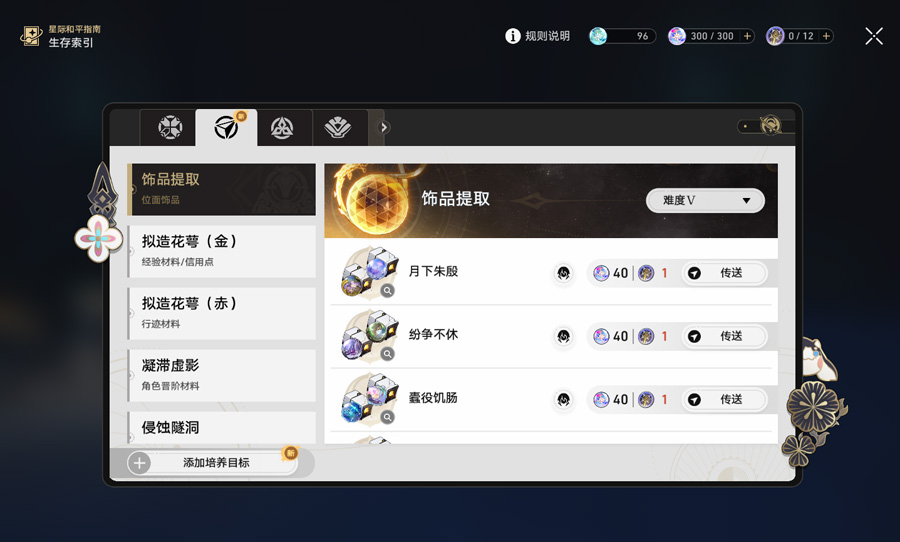Screen dimensions: 900x542
Task: Teleport to 蠹役饥肠 with 传送 button
Action: (724, 399)
